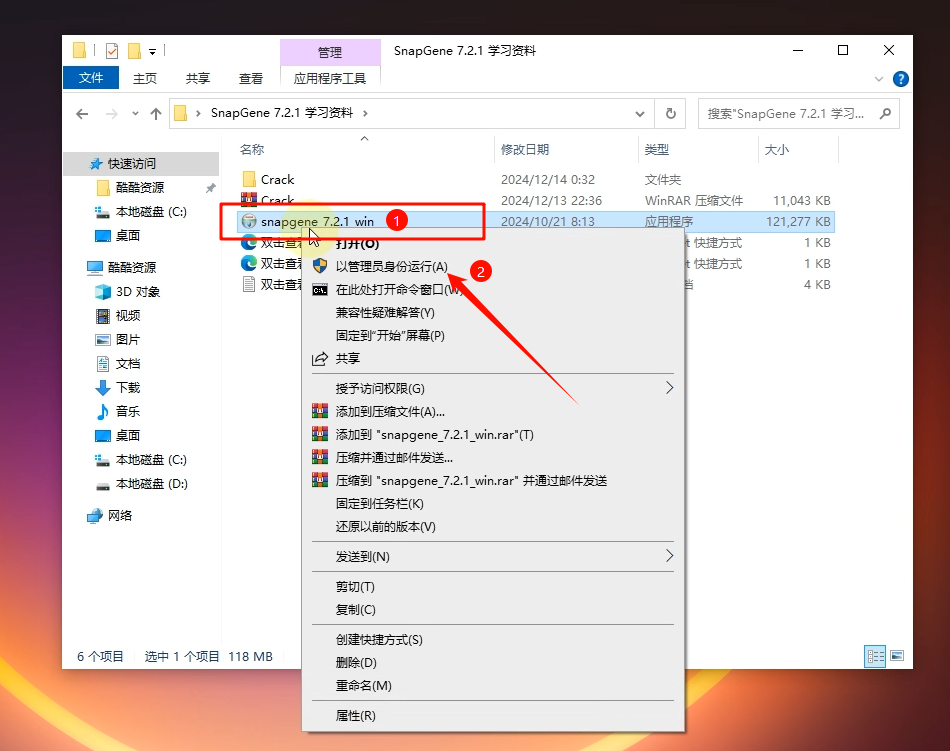Image resolution: width=950 pixels, height=751 pixels.
Task: Choose Run as administrator option
Action: coord(391,267)
